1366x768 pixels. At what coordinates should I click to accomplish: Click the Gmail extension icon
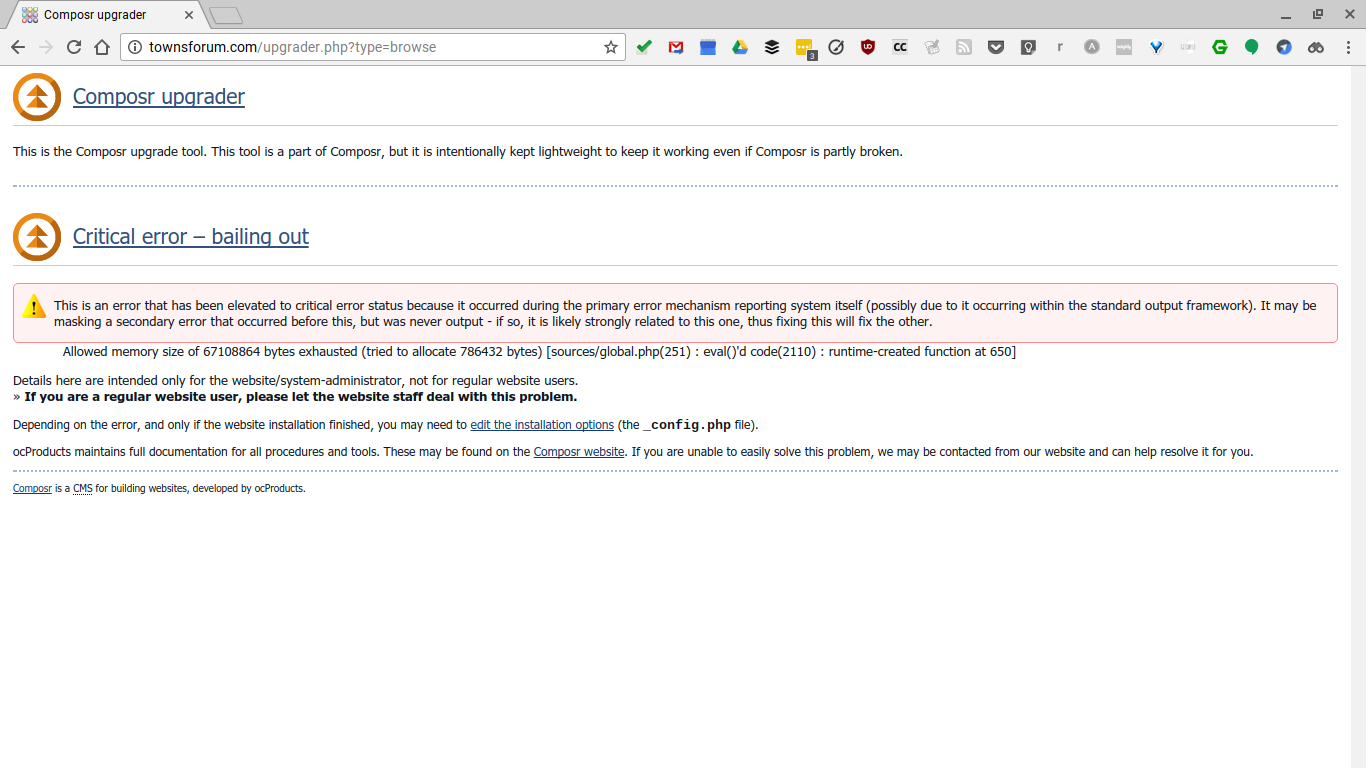676,47
